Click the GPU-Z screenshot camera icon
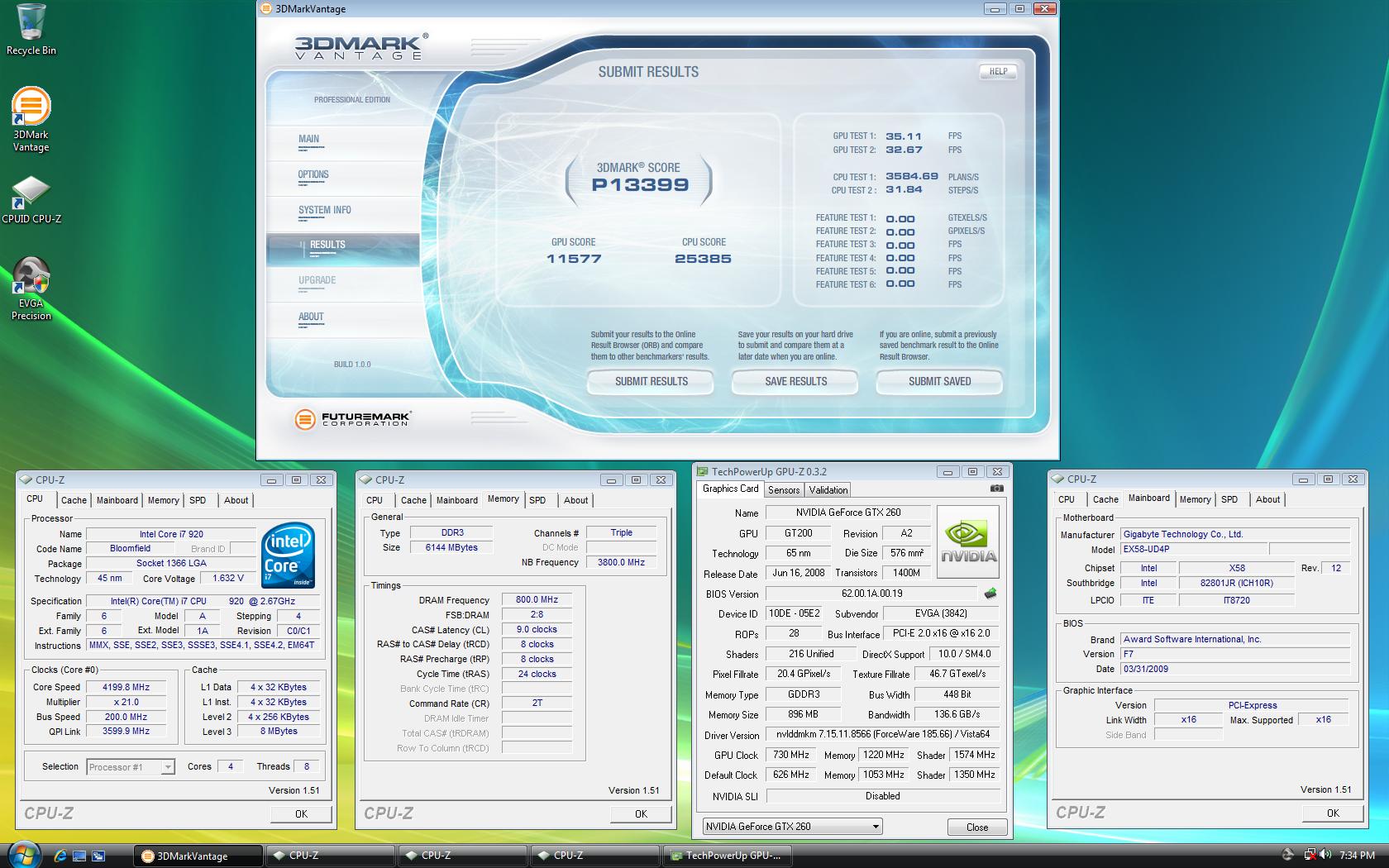The height and width of the screenshot is (868, 1389). (x=996, y=489)
